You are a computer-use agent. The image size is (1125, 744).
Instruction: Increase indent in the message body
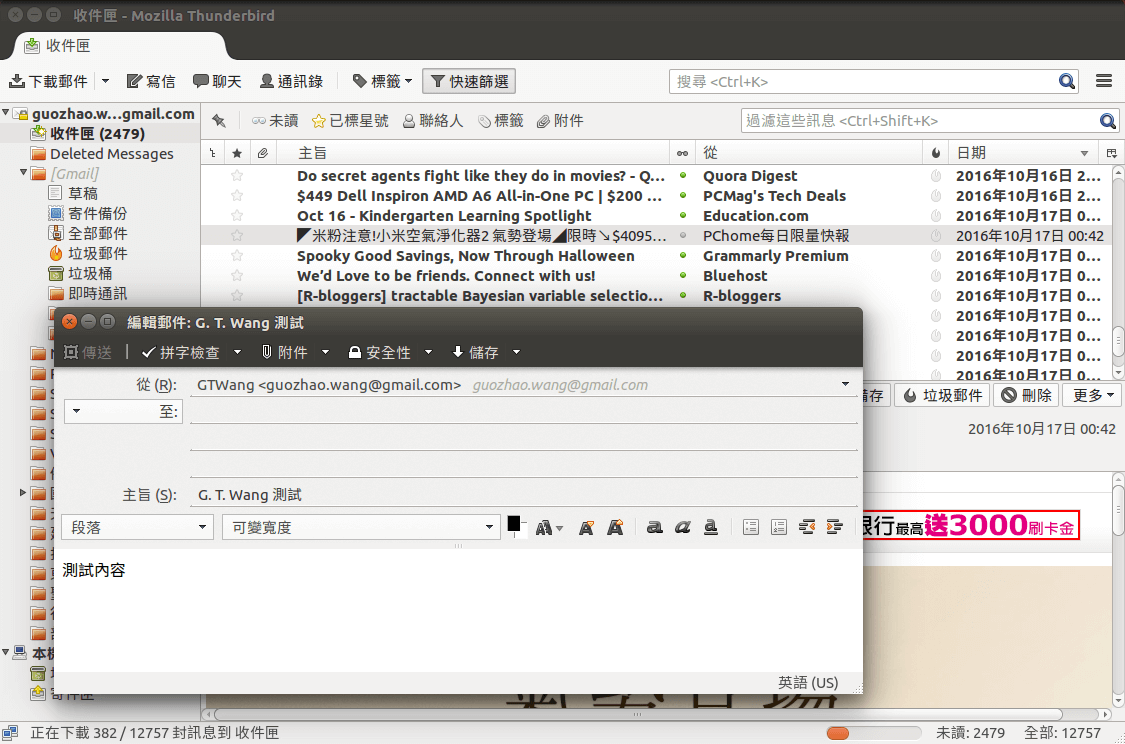pos(835,527)
